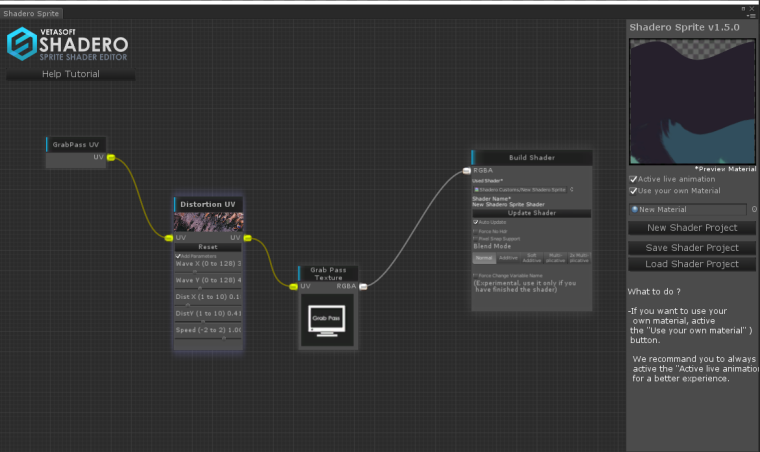760x452 pixels.
Task: Click the Grab Pass Texture UV input knob
Action: pos(293,287)
